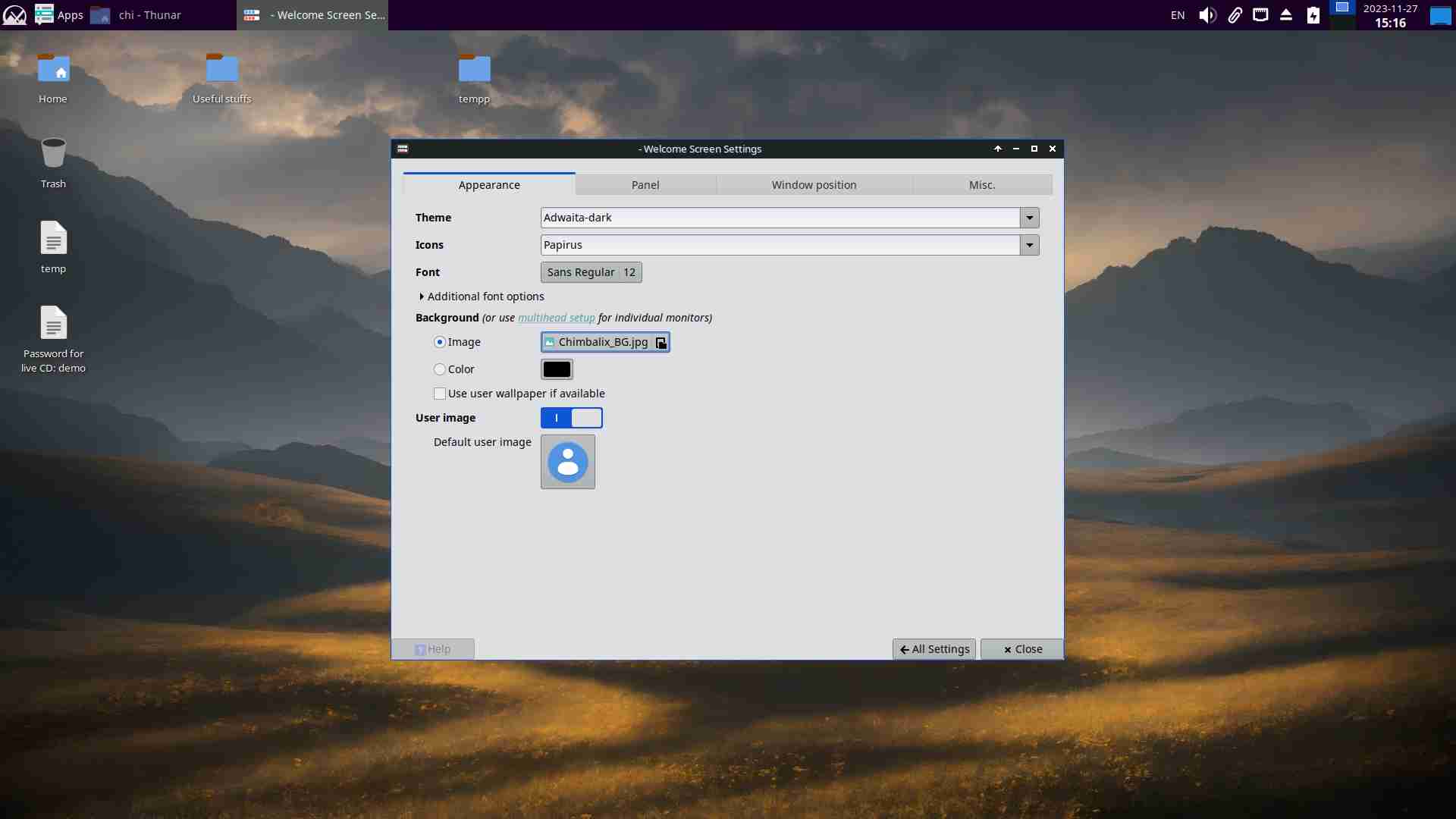The image size is (1456, 819).
Task: Enable Use user wallpaper if available
Action: (440, 394)
